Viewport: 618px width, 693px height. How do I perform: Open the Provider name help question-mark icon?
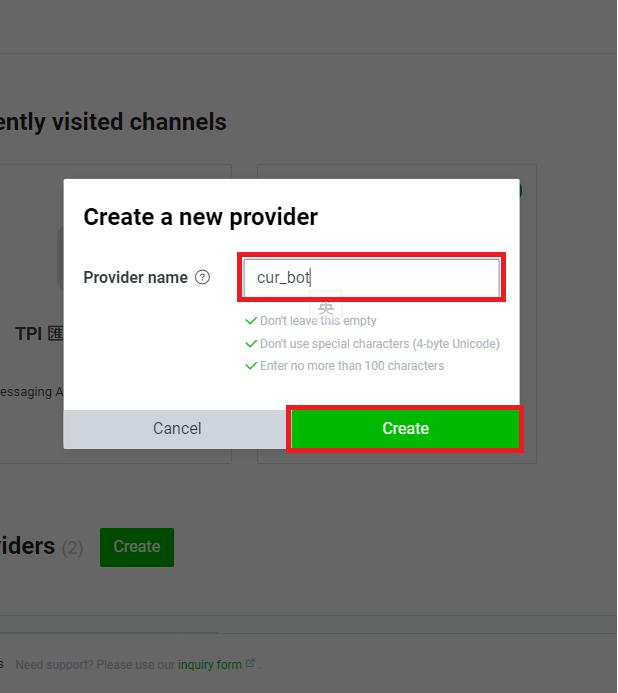[x=202, y=278]
